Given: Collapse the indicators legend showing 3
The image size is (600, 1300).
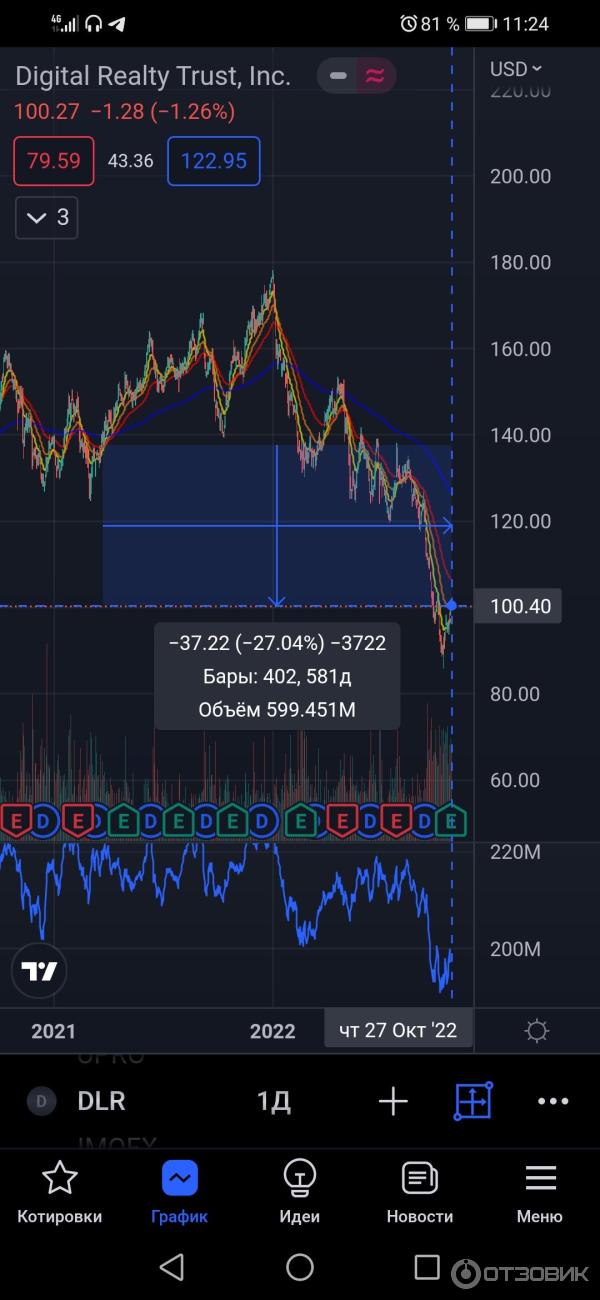Looking at the screenshot, I should (47, 217).
